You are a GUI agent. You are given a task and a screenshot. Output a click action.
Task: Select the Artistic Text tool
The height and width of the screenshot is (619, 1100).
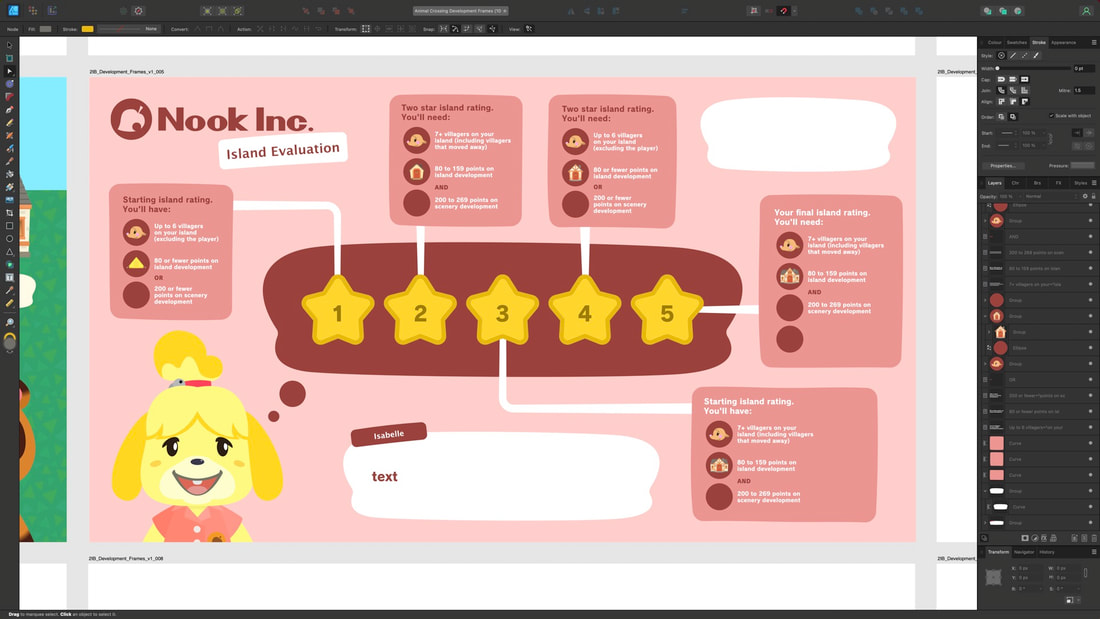(9, 277)
